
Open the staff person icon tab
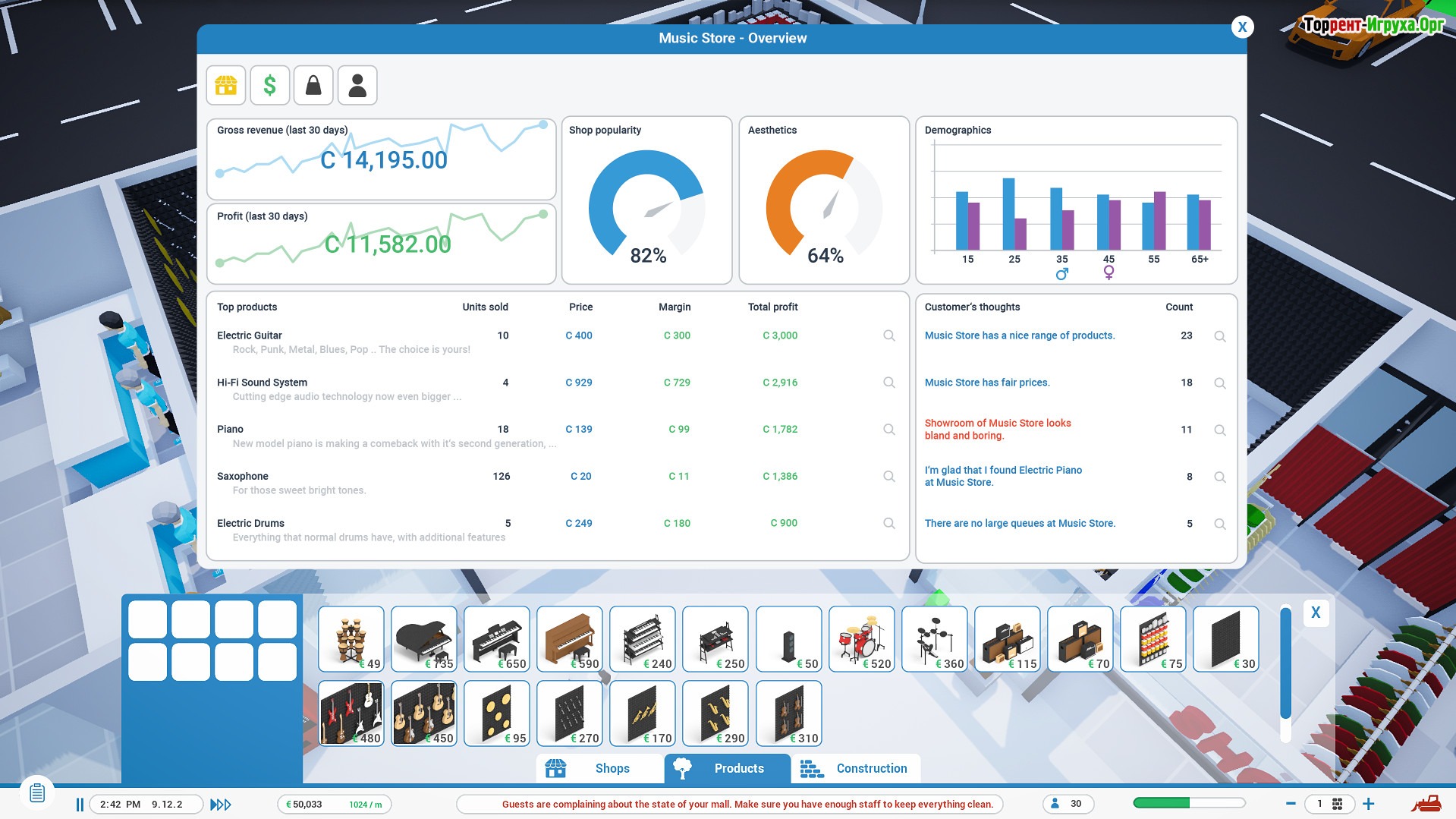coord(357,85)
